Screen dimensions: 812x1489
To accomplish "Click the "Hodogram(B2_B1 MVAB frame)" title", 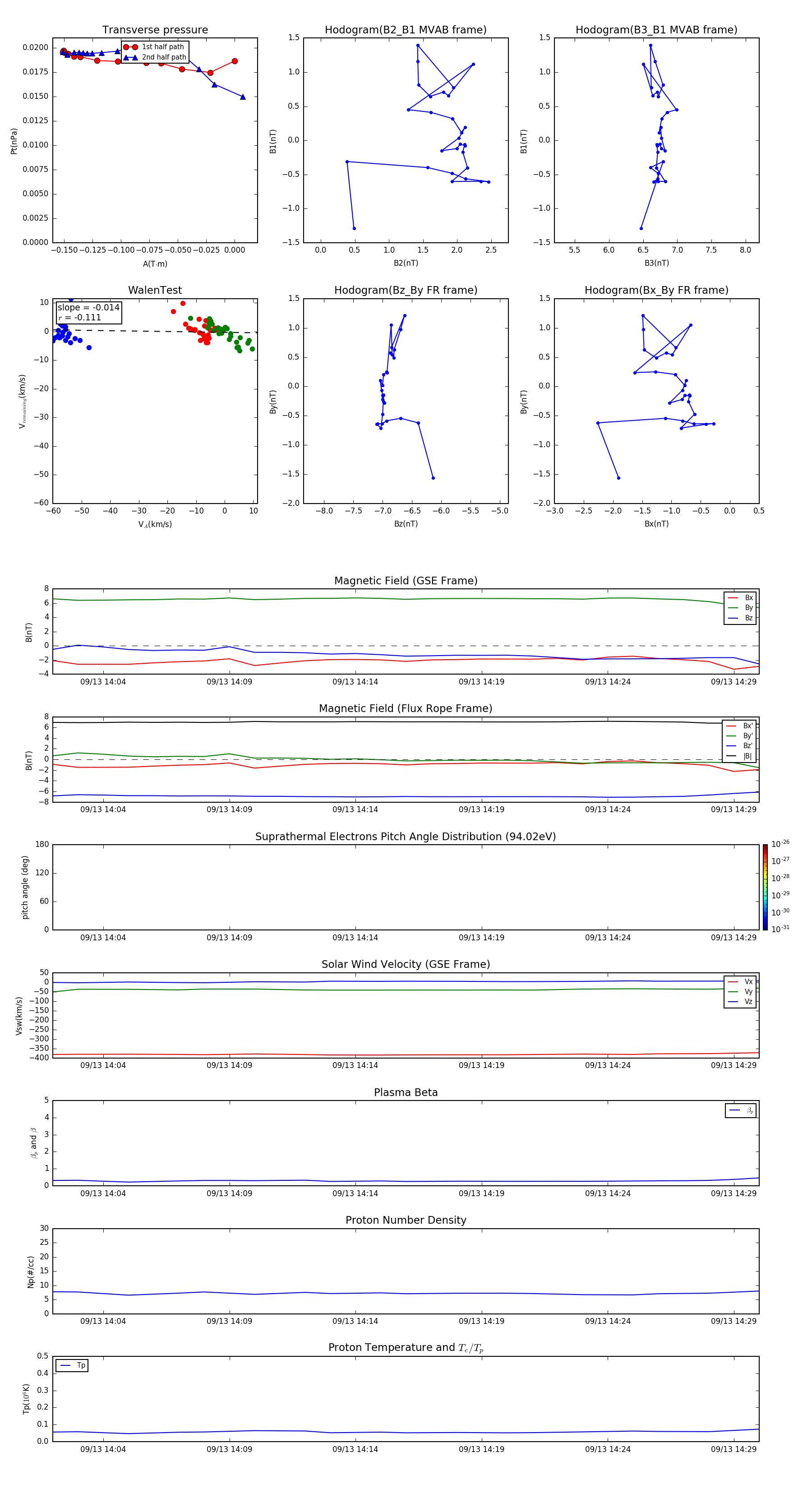I will [x=406, y=30].
